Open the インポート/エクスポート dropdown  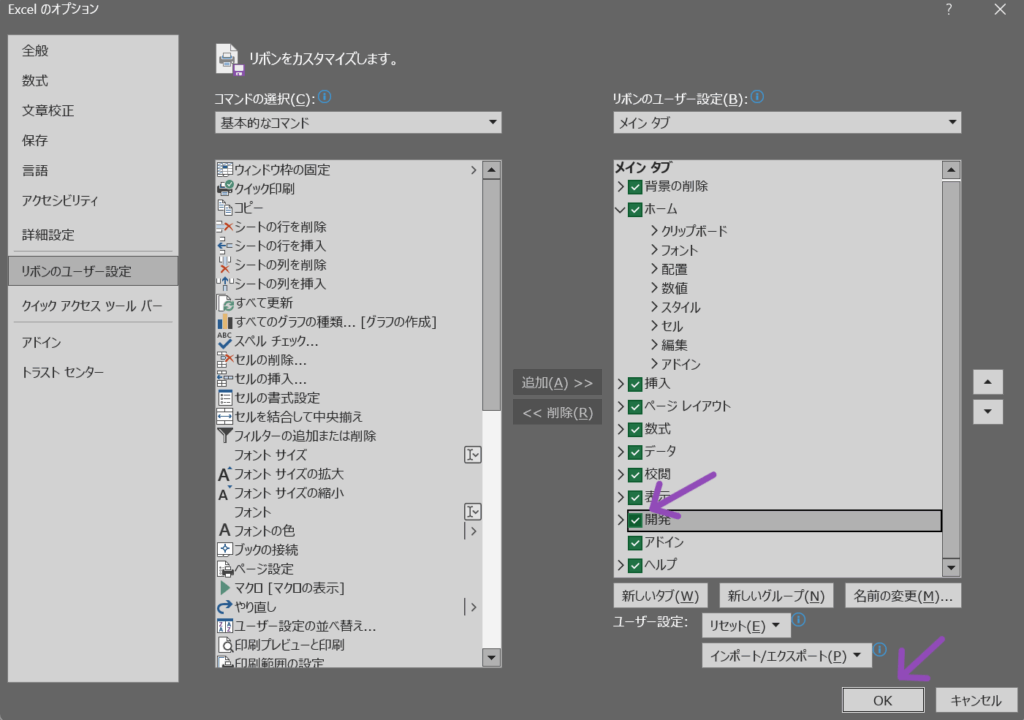(x=786, y=656)
